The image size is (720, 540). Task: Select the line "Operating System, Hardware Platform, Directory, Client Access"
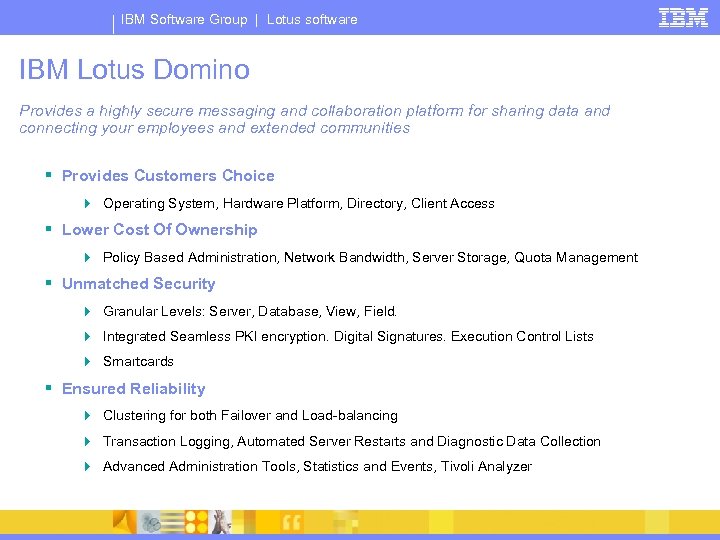[x=298, y=203]
